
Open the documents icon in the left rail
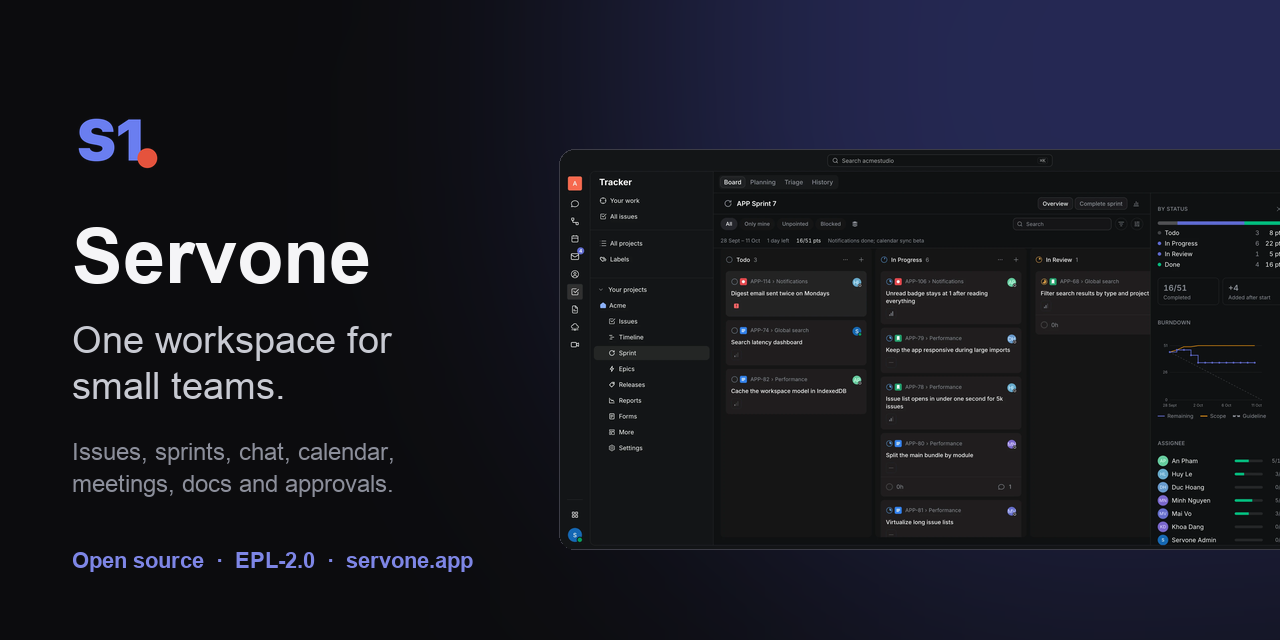click(x=575, y=309)
